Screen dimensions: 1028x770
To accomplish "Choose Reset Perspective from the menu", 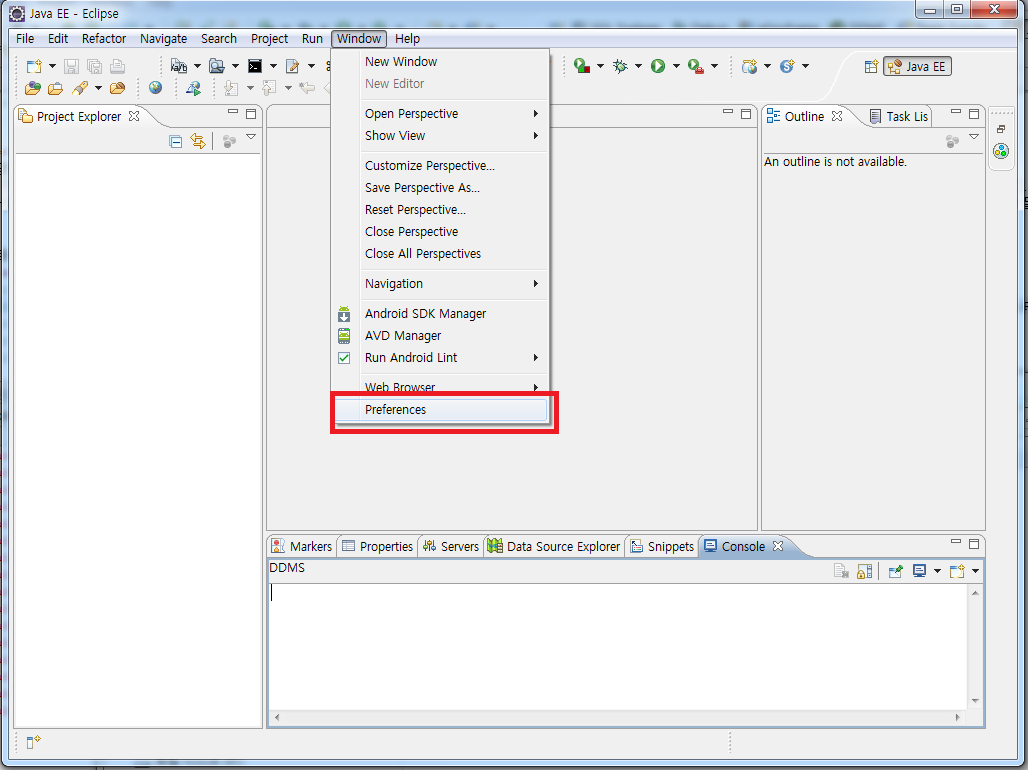I will (x=415, y=210).
